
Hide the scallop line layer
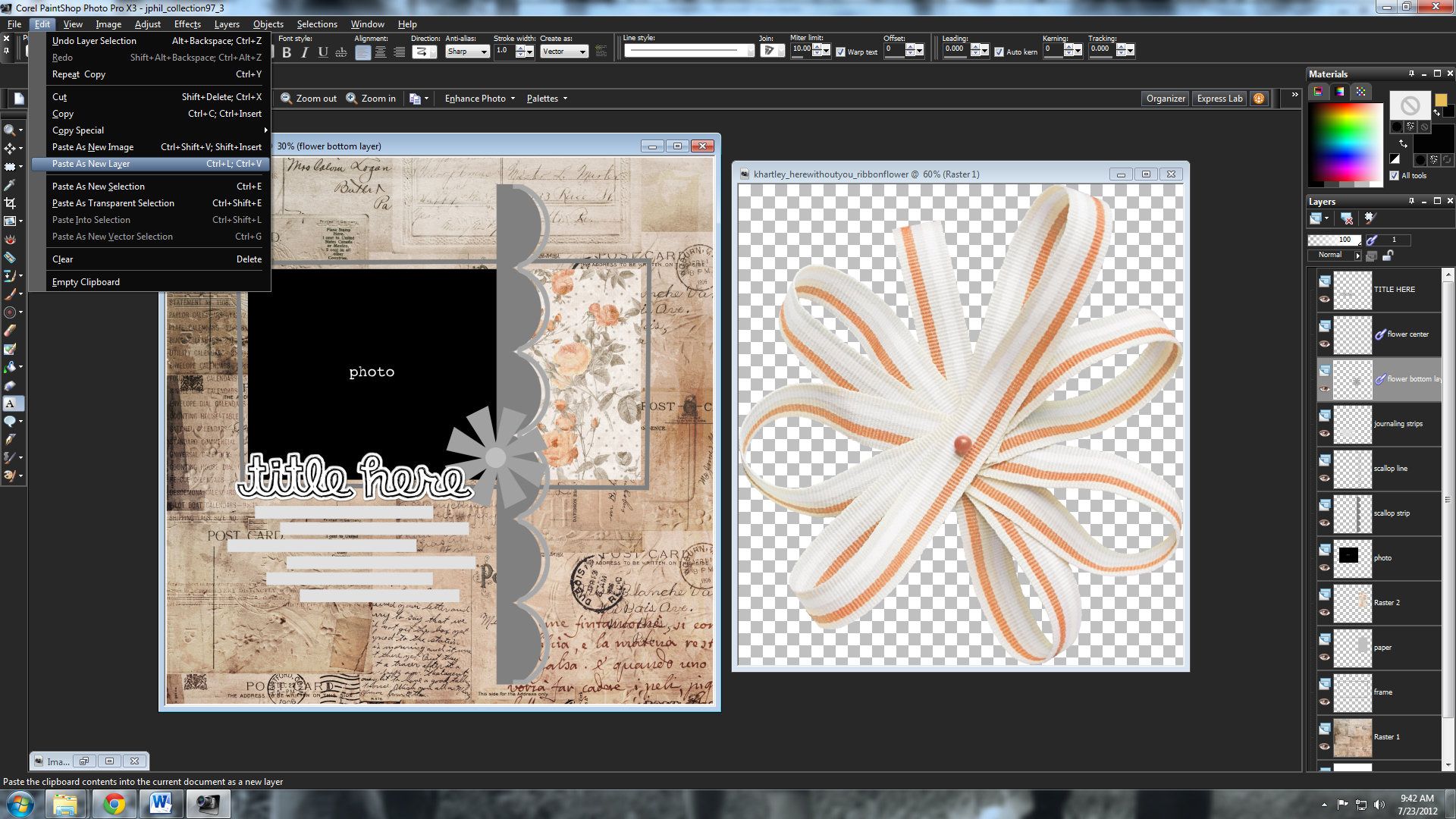(x=1324, y=478)
